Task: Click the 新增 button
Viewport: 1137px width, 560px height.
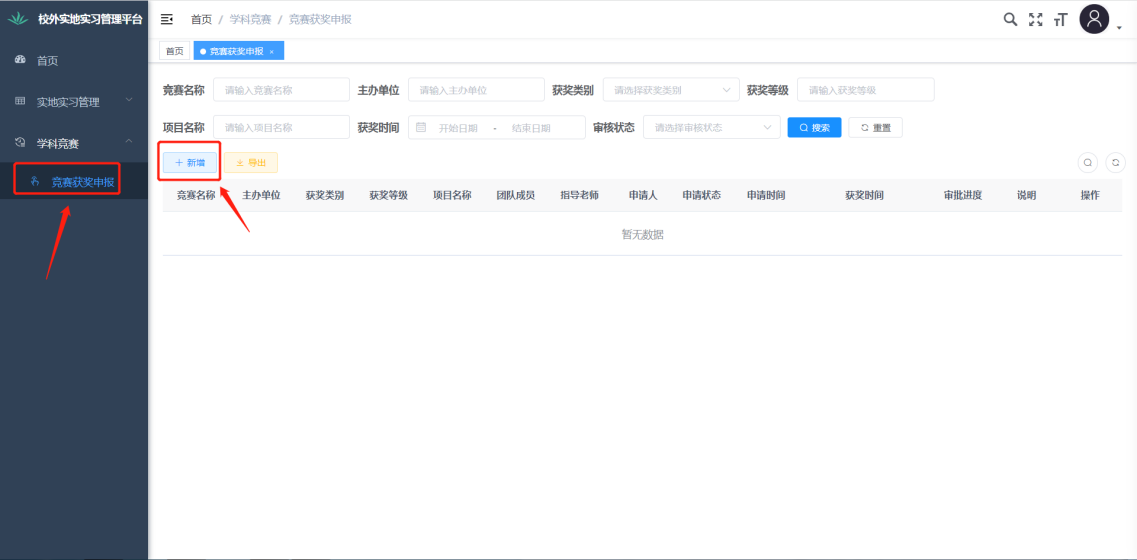Action: click(190, 162)
